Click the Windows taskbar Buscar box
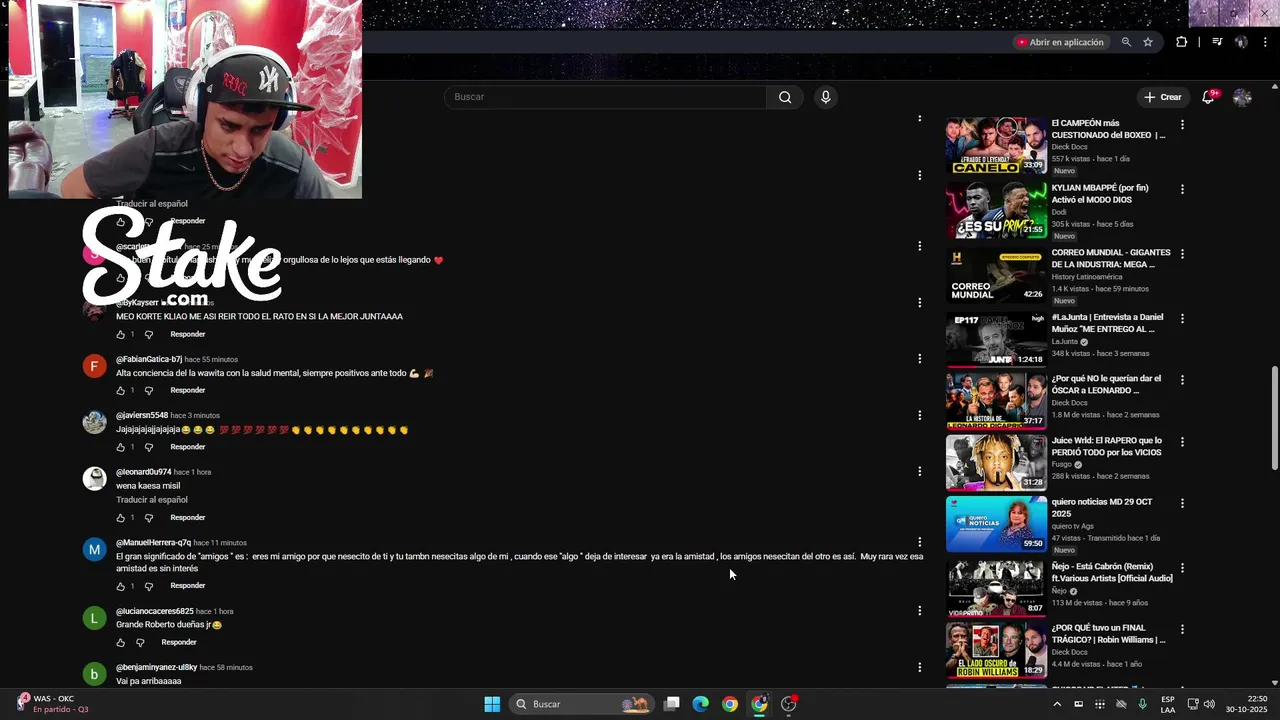 pyautogui.click(x=581, y=704)
